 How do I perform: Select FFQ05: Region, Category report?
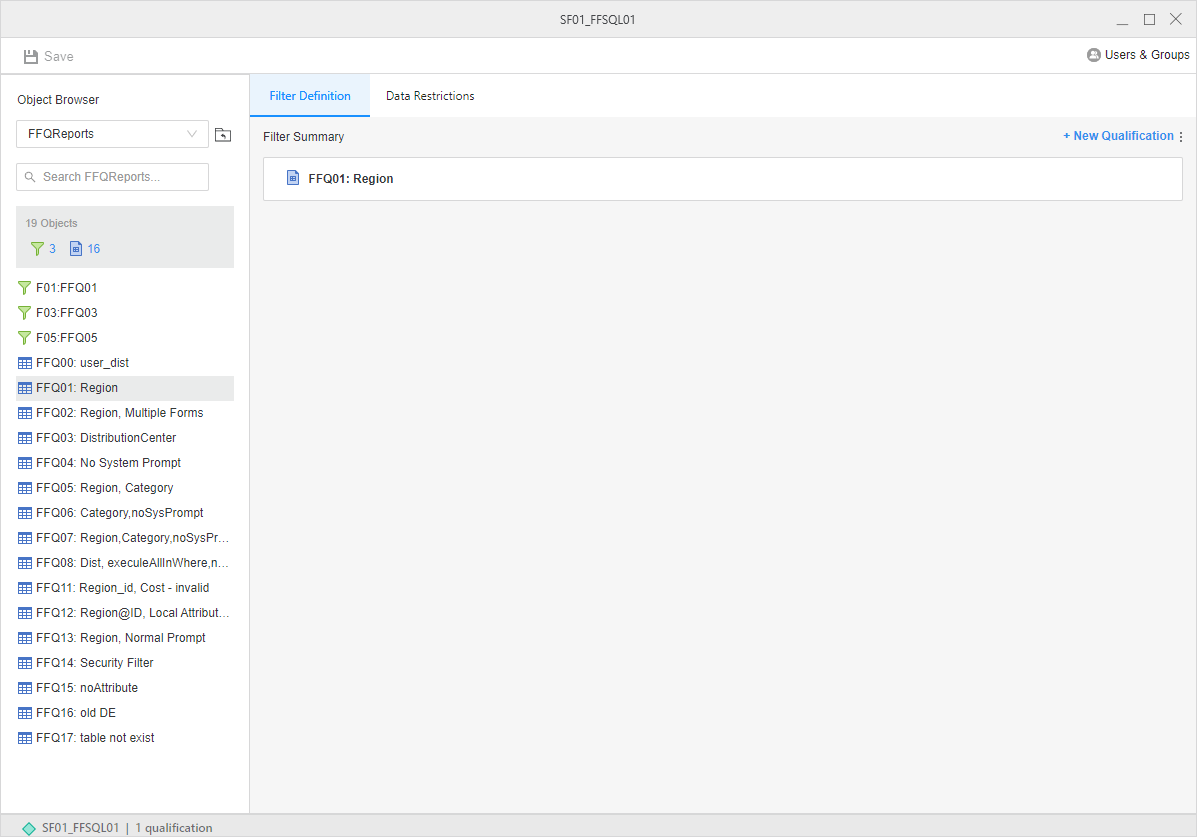click(x=104, y=488)
